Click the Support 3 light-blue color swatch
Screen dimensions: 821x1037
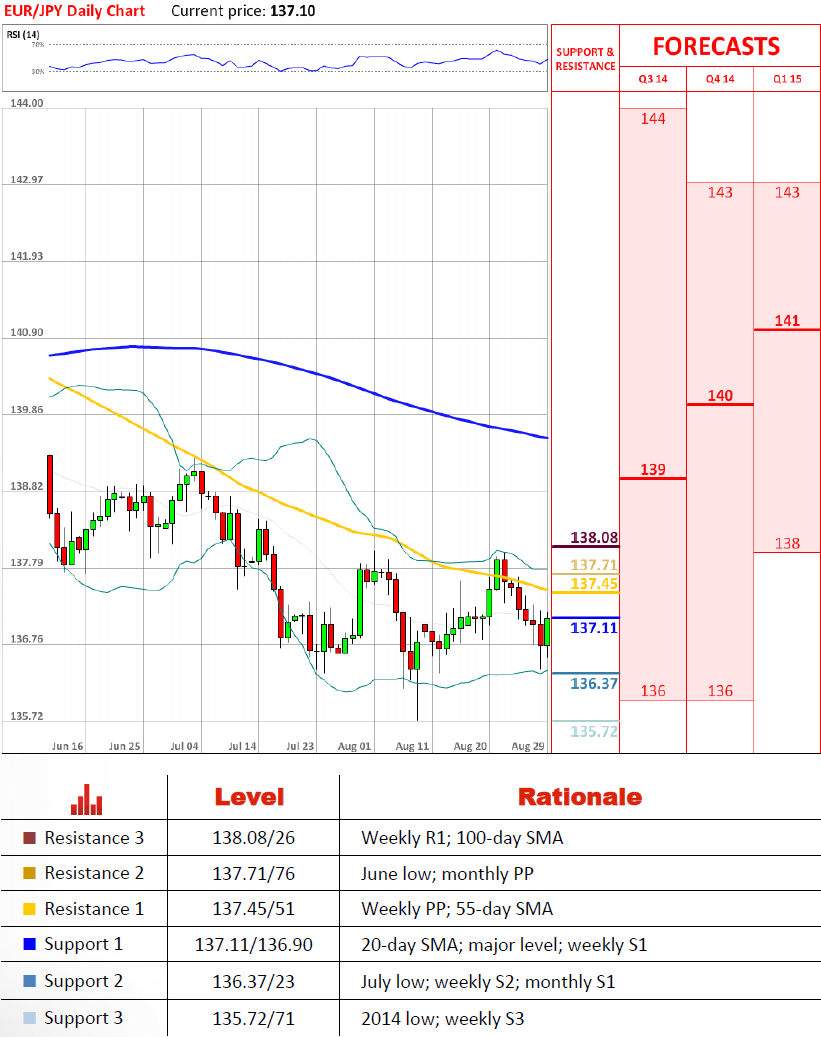29,1018
